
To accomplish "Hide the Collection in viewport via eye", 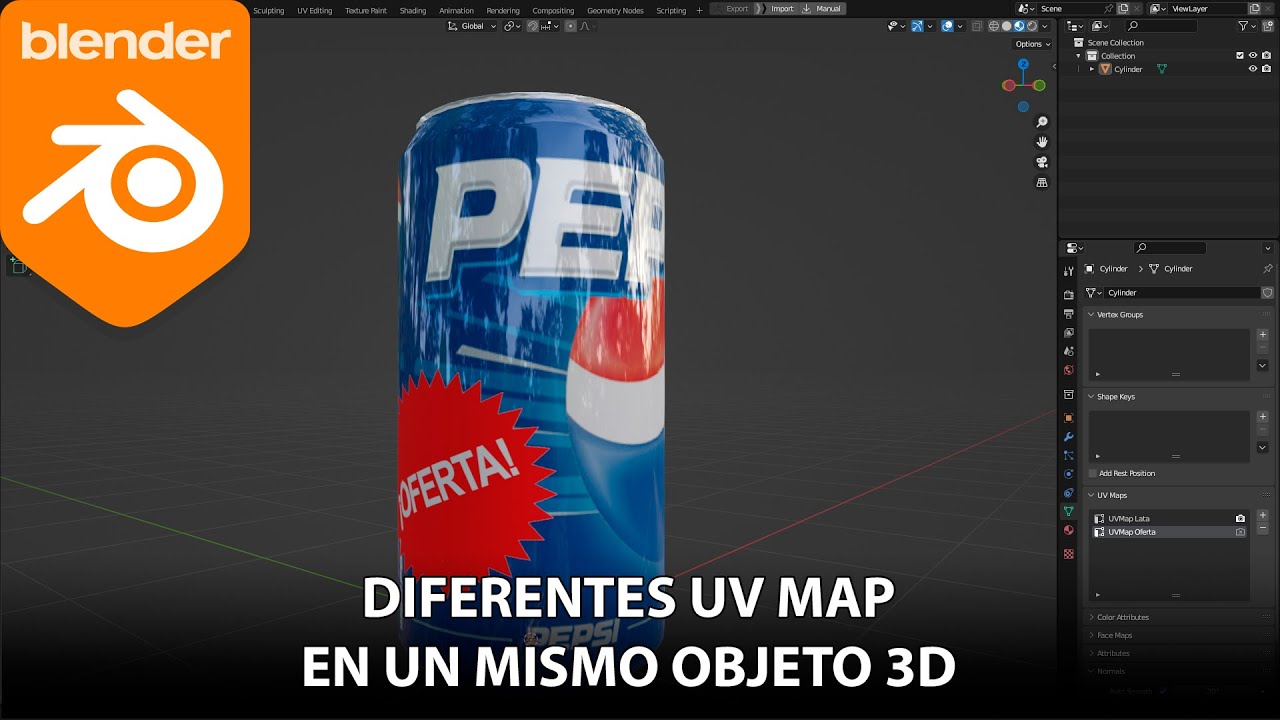I will [1253, 56].
